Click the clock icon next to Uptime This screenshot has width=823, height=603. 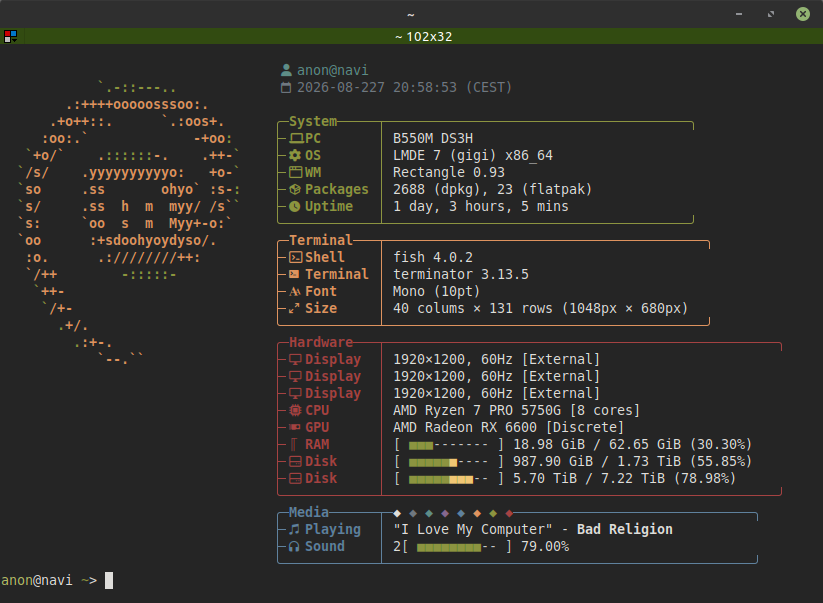click(295, 207)
